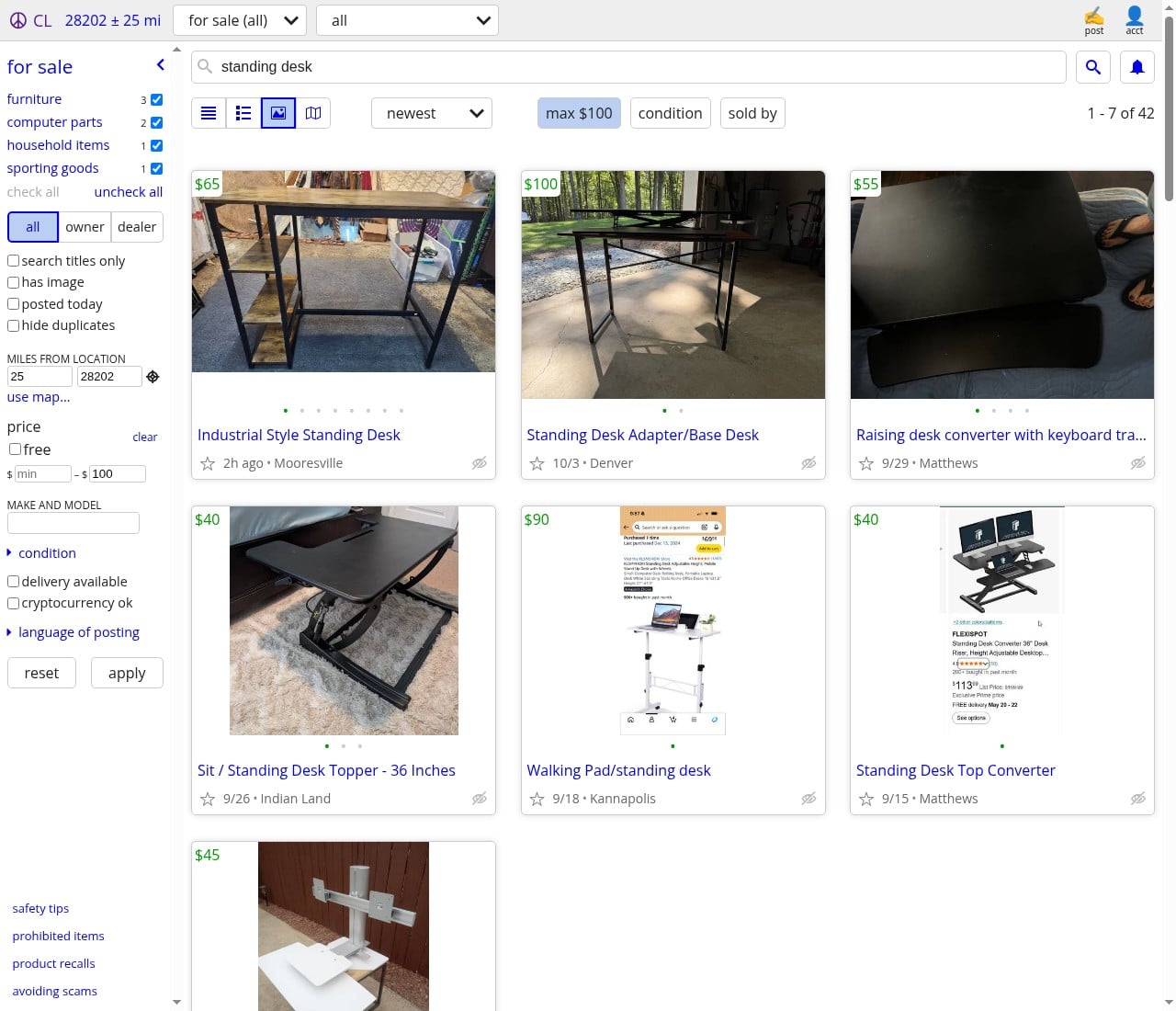Open the safety tips link
1176x1011 pixels.
(40, 908)
